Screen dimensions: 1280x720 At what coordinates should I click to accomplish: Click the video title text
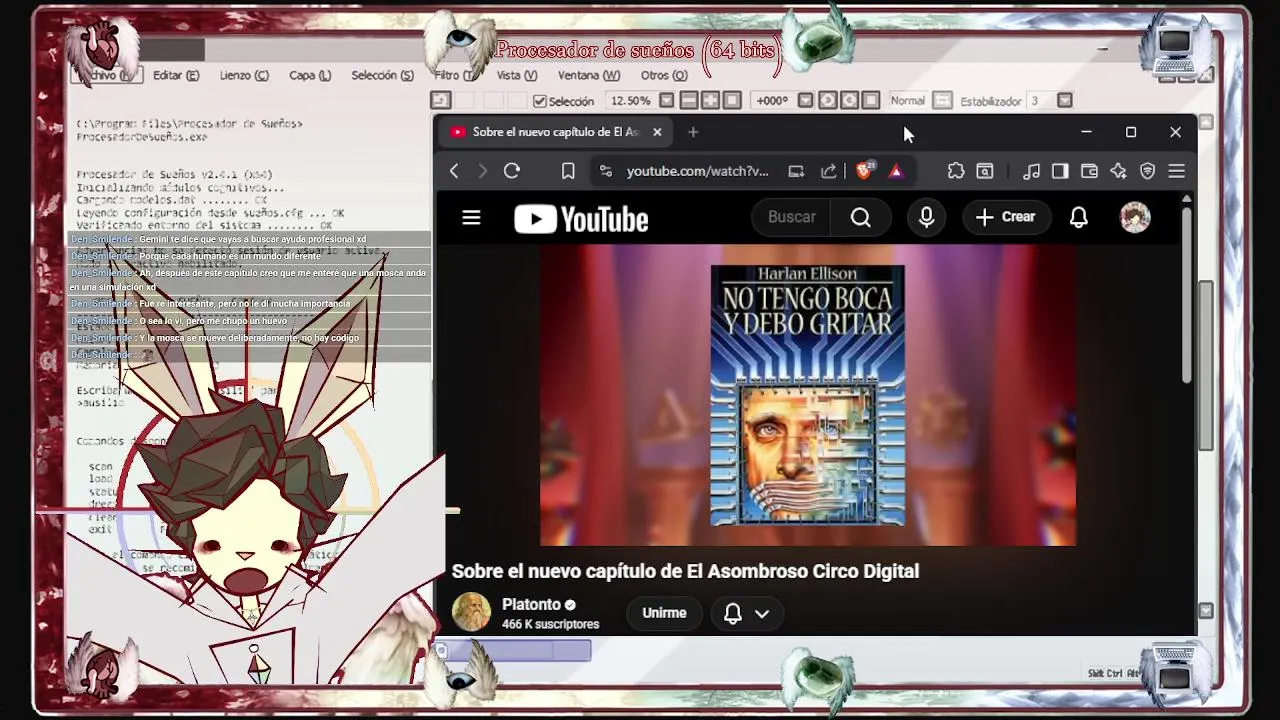685,571
